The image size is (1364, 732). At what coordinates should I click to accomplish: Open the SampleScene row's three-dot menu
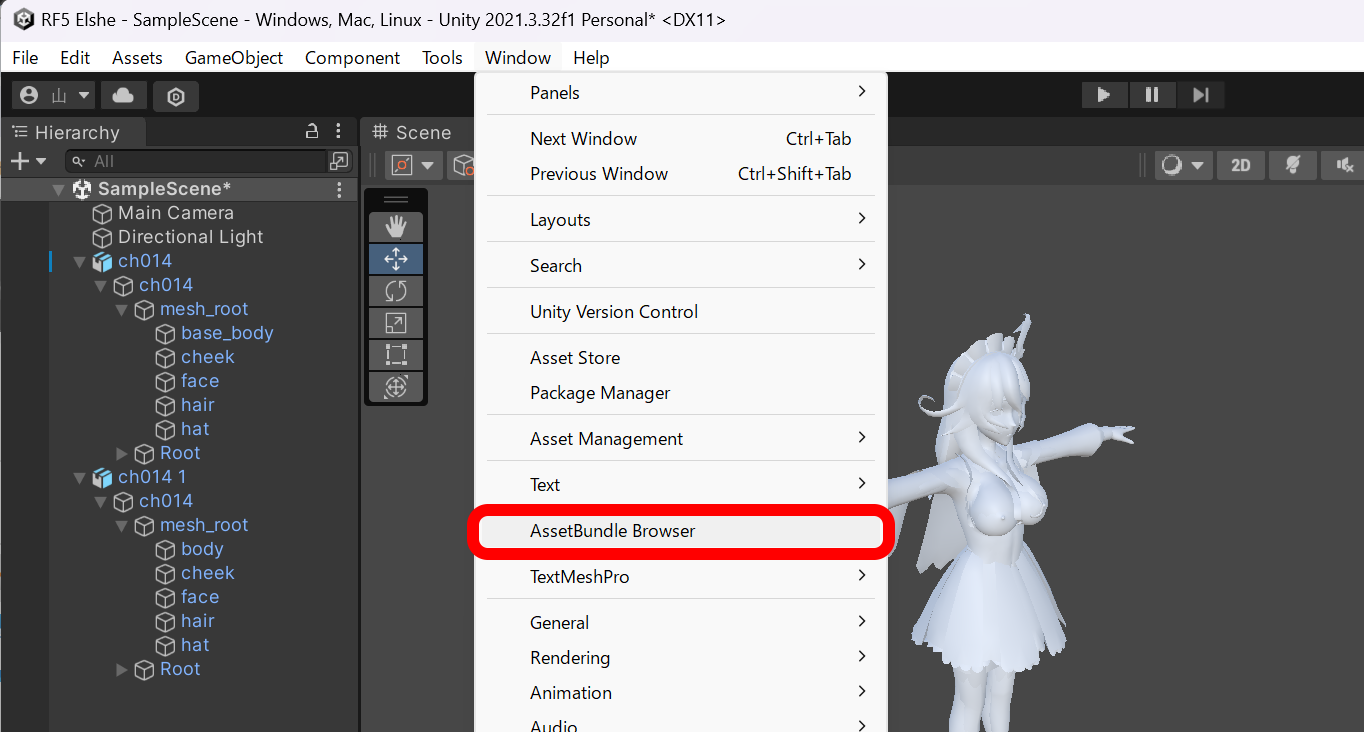coord(339,189)
